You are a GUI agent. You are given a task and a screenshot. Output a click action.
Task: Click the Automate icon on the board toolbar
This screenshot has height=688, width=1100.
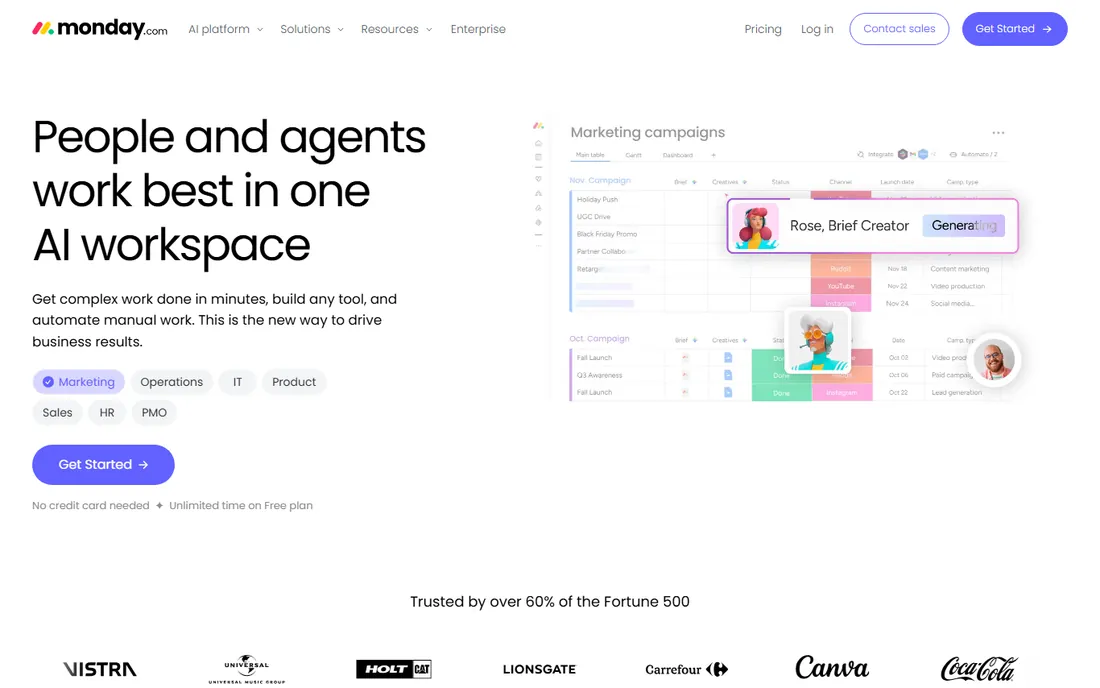pos(953,154)
